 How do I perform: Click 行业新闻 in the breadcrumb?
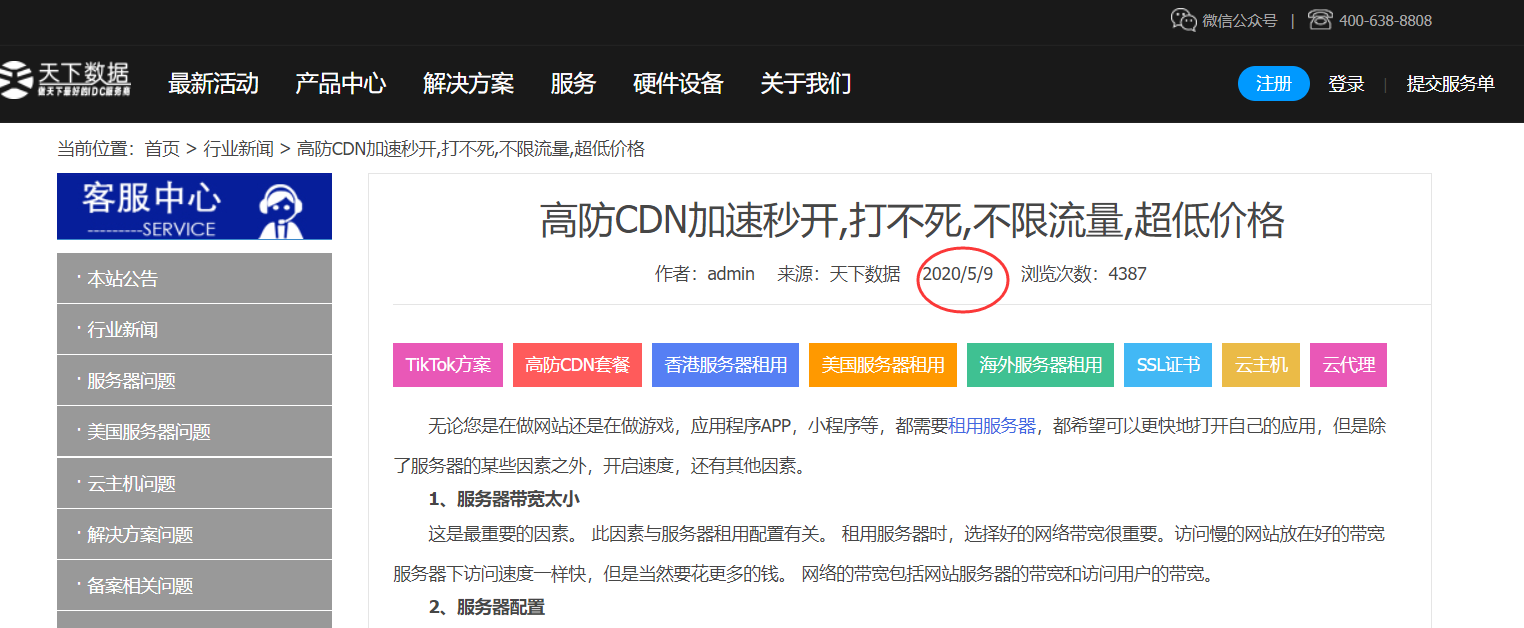[238, 149]
